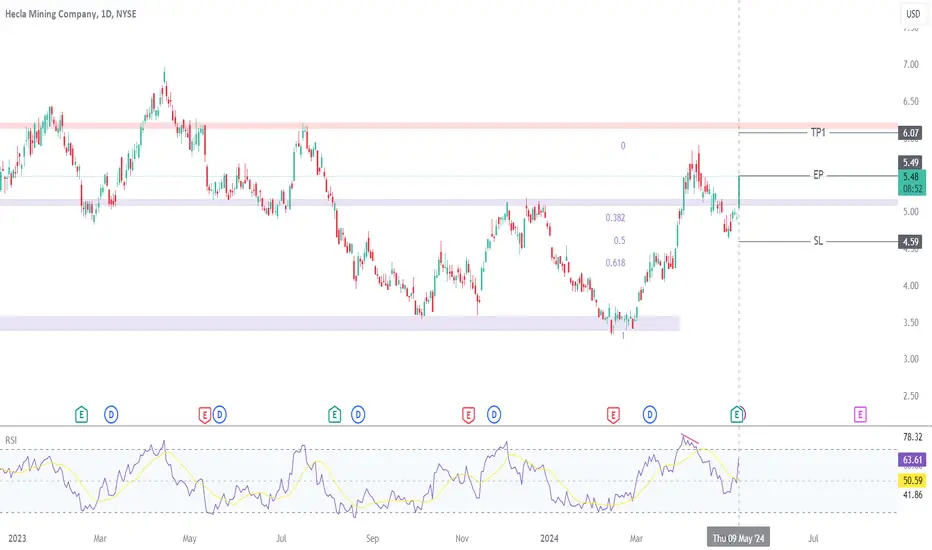Click the 3.50 price scale label
This screenshot has height=550, width=932.
[x=911, y=322]
